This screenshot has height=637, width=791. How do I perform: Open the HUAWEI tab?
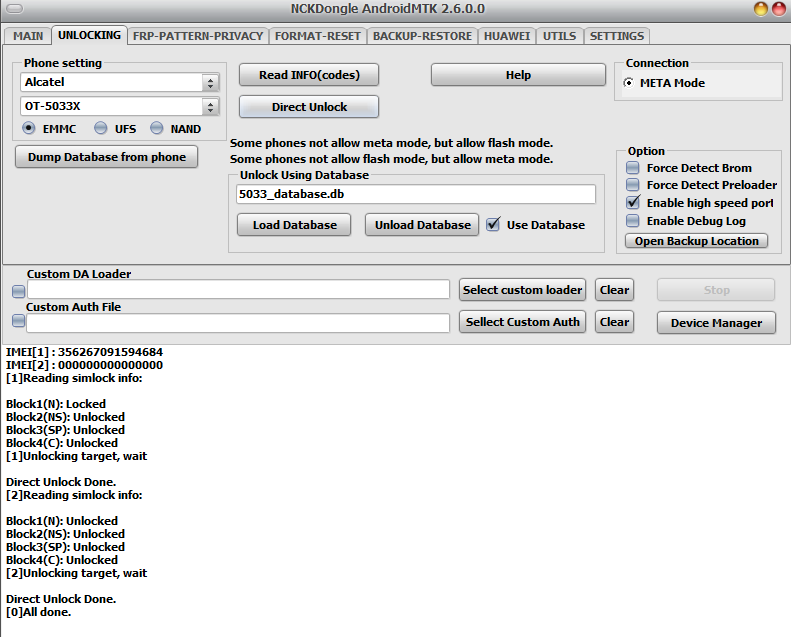click(506, 36)
